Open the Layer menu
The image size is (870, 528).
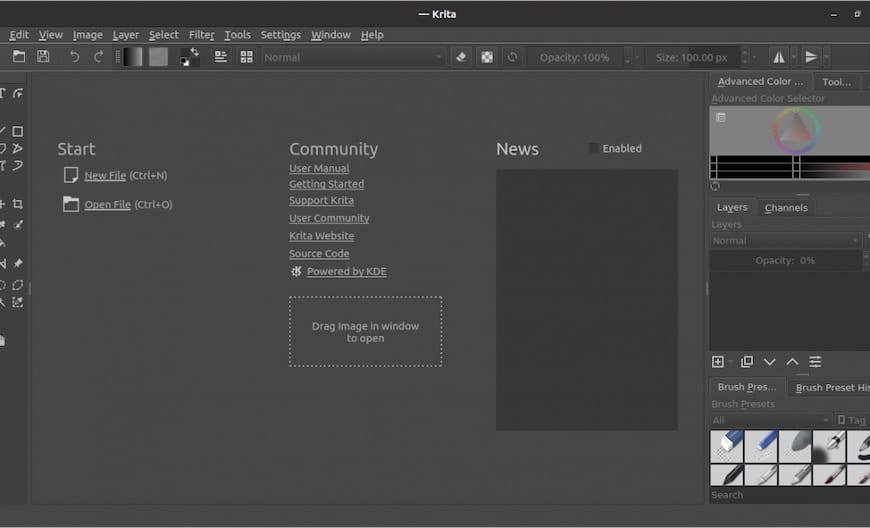coord(126,34)
